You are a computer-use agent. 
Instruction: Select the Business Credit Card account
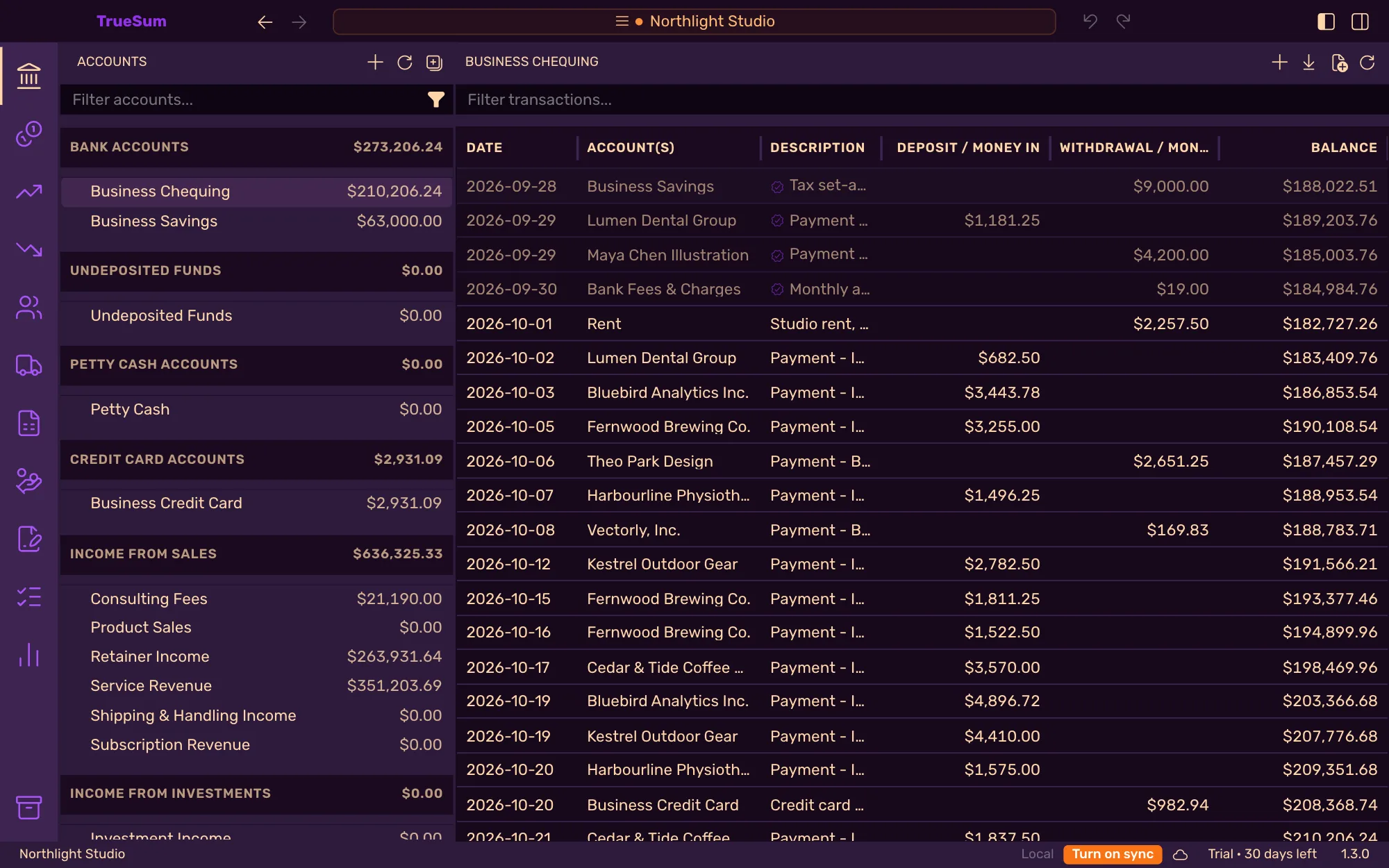coord(256,503)
